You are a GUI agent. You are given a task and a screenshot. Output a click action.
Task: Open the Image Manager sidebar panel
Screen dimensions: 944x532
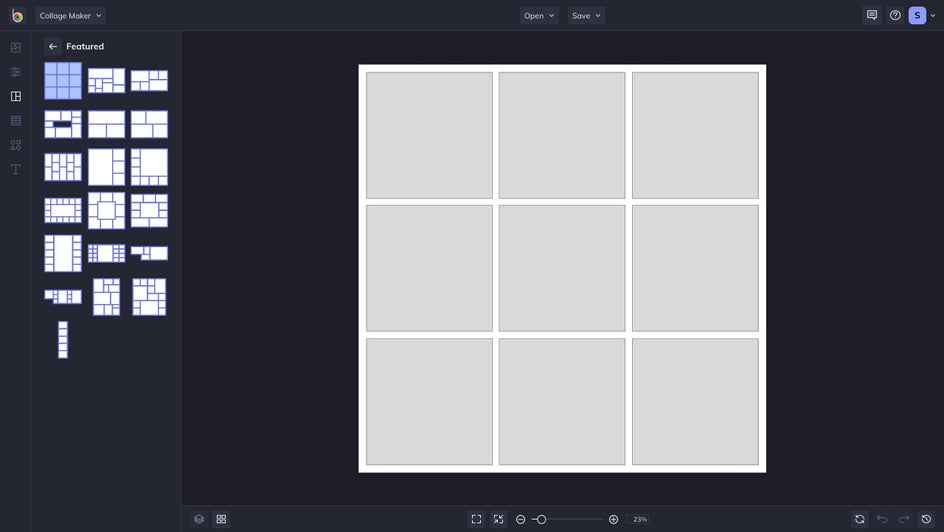coord(16,48)
